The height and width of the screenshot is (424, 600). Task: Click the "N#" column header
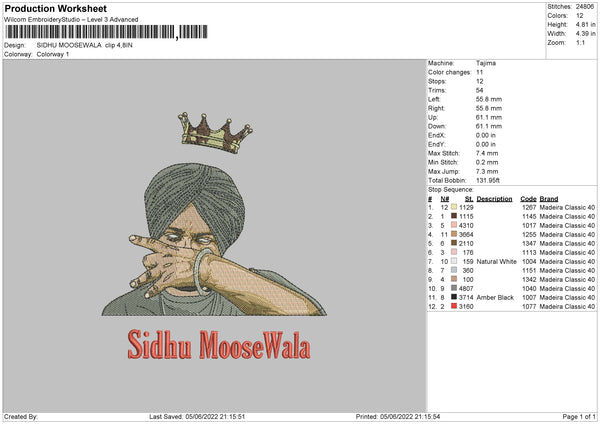click(445, 199)
